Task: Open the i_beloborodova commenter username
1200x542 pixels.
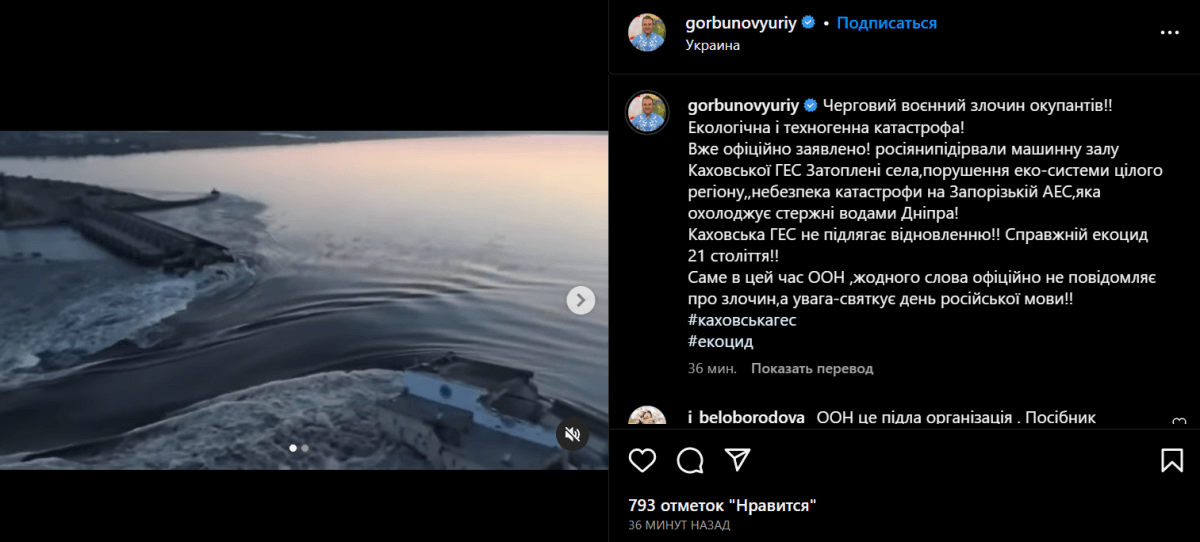Action: (746, 417)
